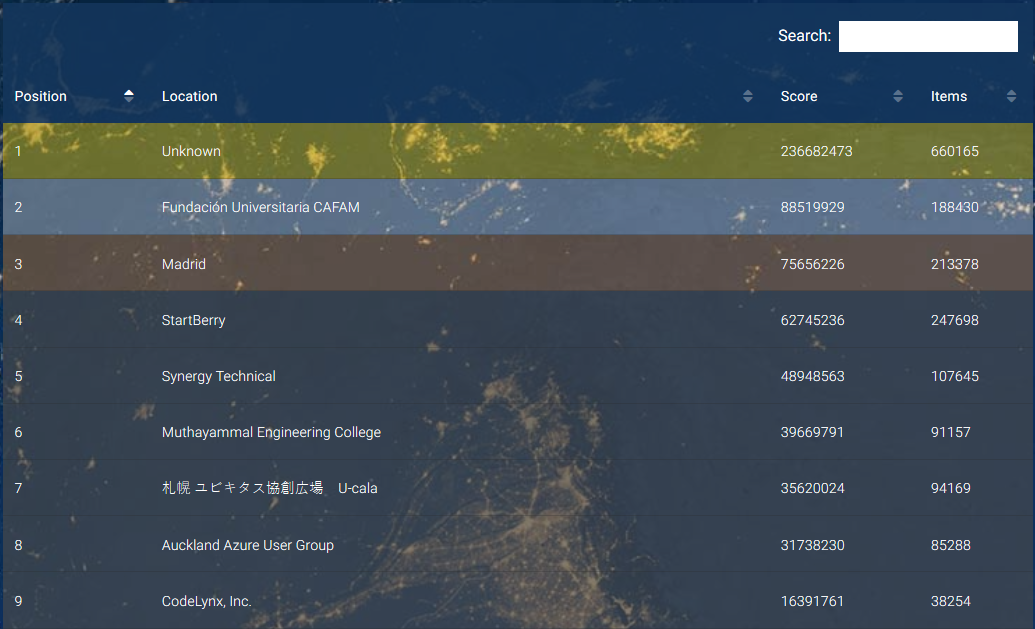Screen dimensions: 1035x629
Task: Click items value 213378
Action: (954, 264)
